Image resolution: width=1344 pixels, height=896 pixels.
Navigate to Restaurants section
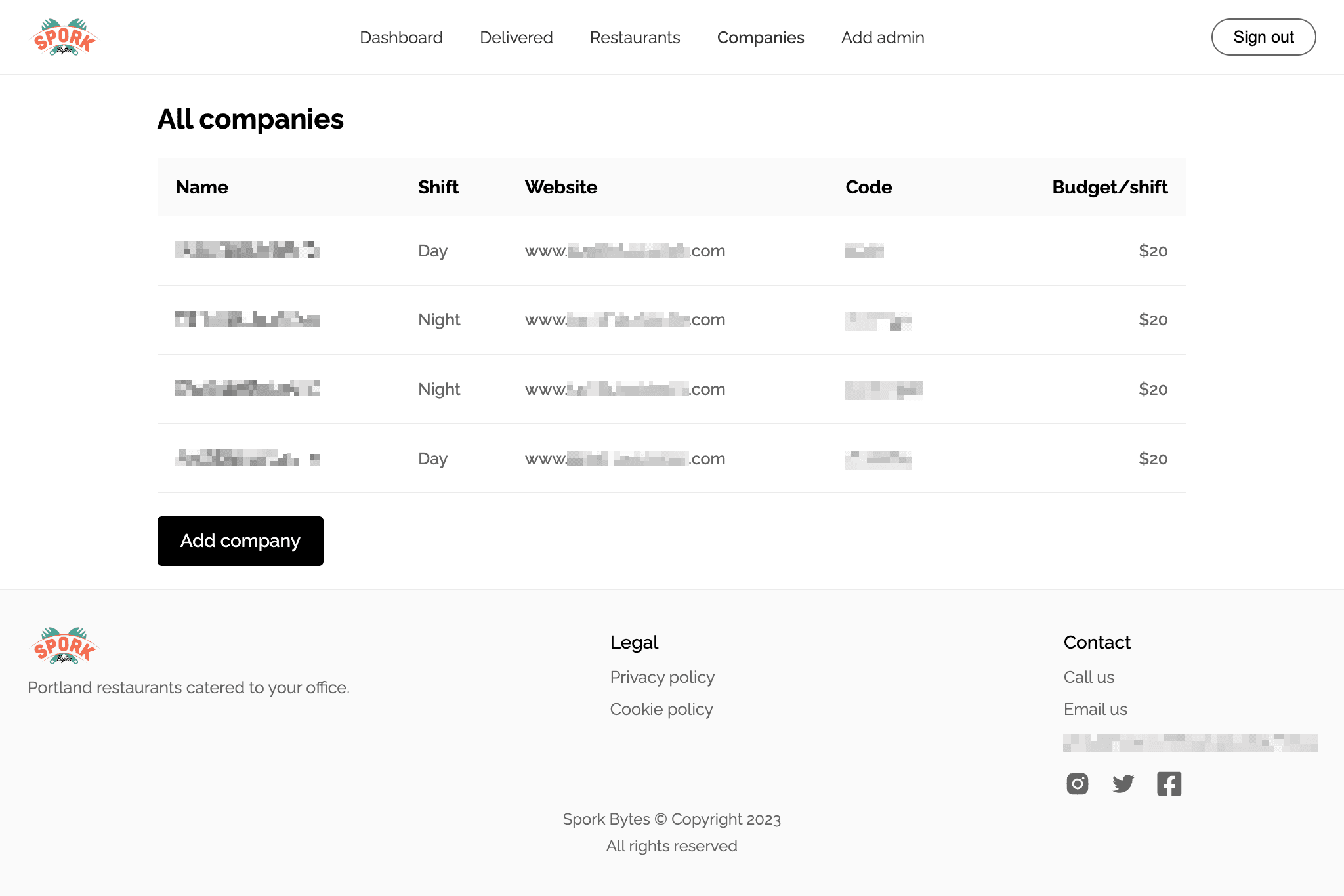[x=635, y=37]
